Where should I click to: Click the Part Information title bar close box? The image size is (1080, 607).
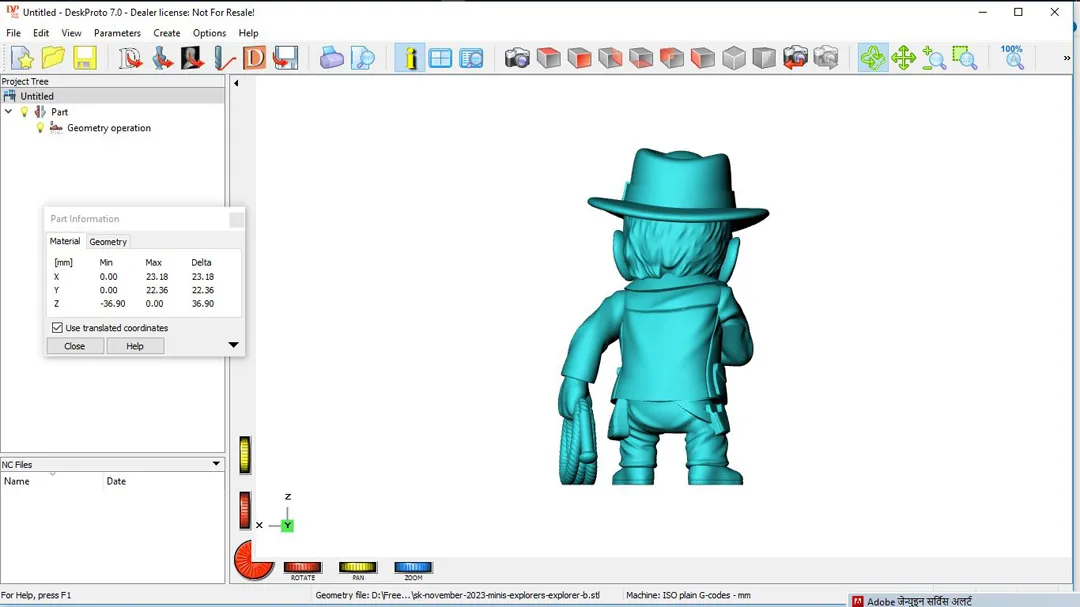click(236, 219)
